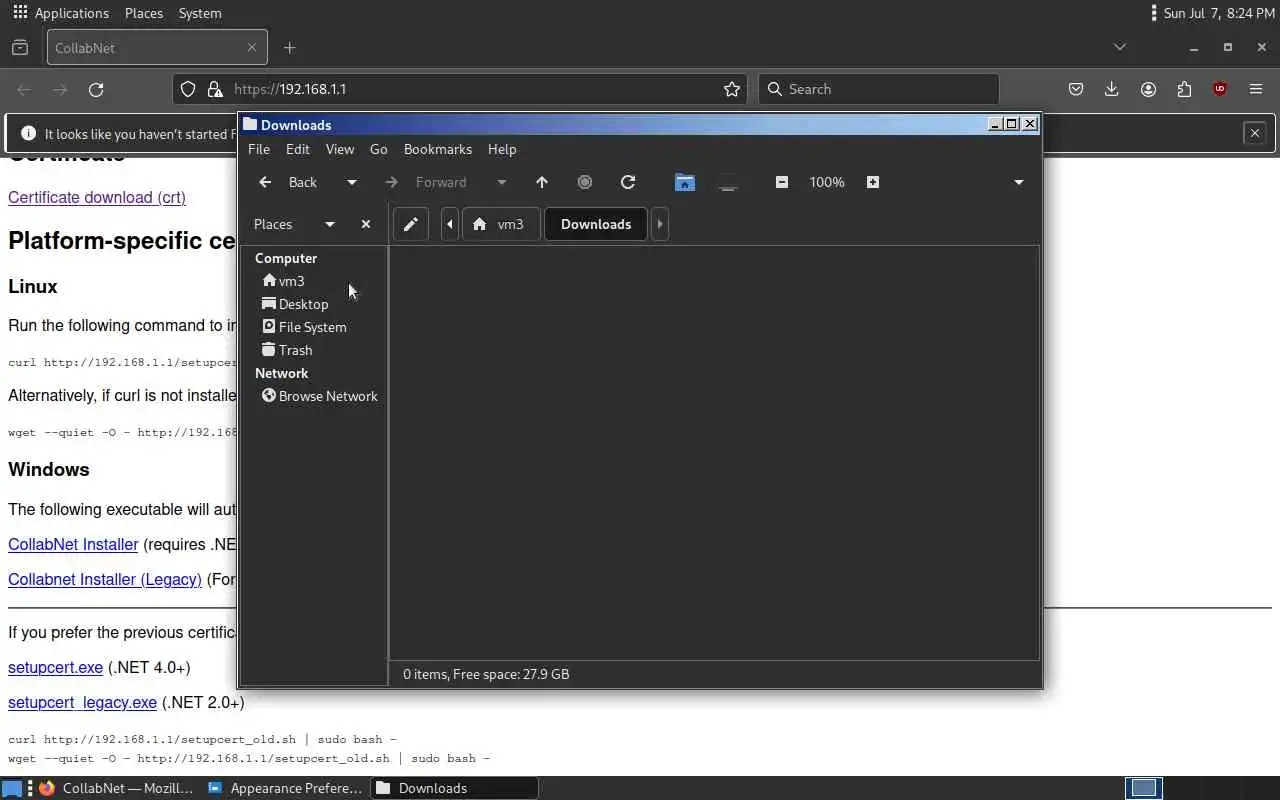This screenshot has height=800, width=1280.
Task: Reload the Firefox page
Action: click(96, 89)
